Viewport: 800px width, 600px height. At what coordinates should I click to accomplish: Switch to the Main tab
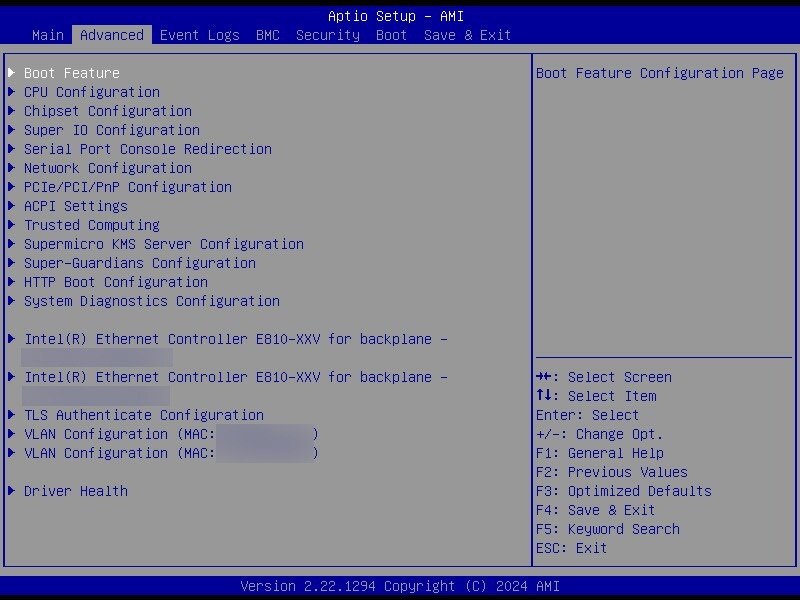(47, 34)
